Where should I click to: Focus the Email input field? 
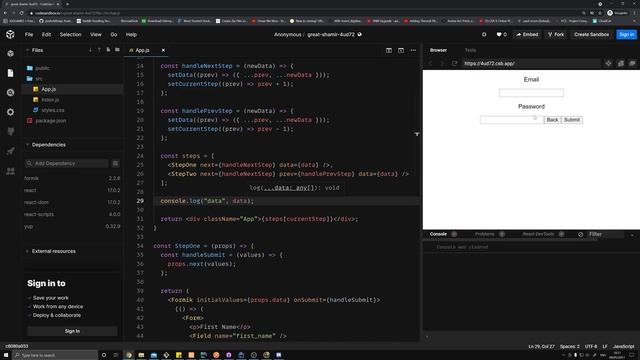[x=531, y=93]
